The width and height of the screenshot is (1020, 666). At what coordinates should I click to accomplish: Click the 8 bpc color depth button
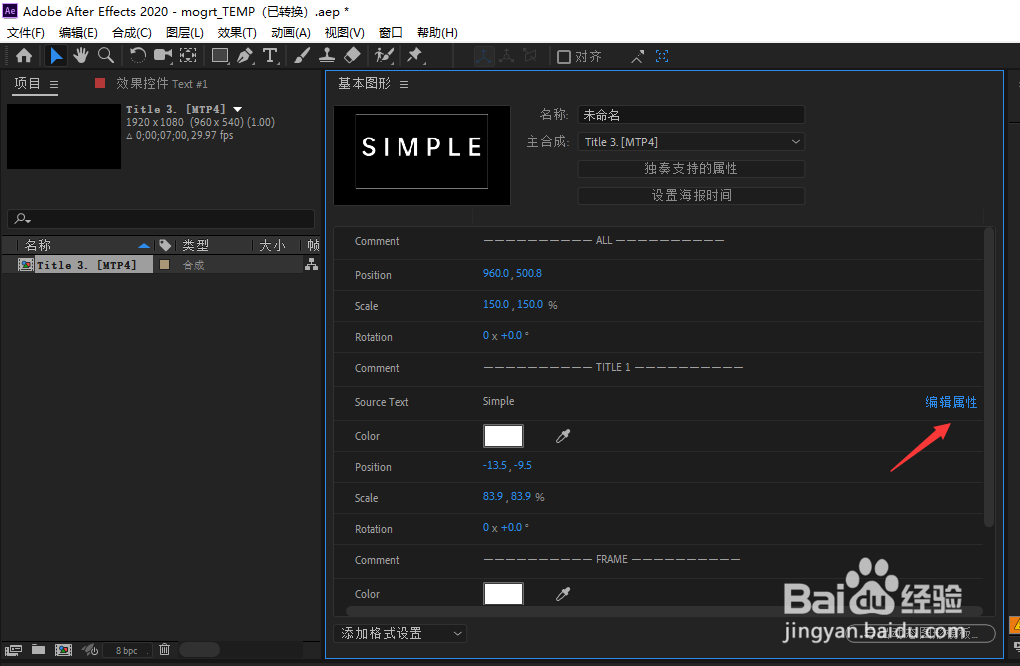pyautogui.click(x=127, y=650)
